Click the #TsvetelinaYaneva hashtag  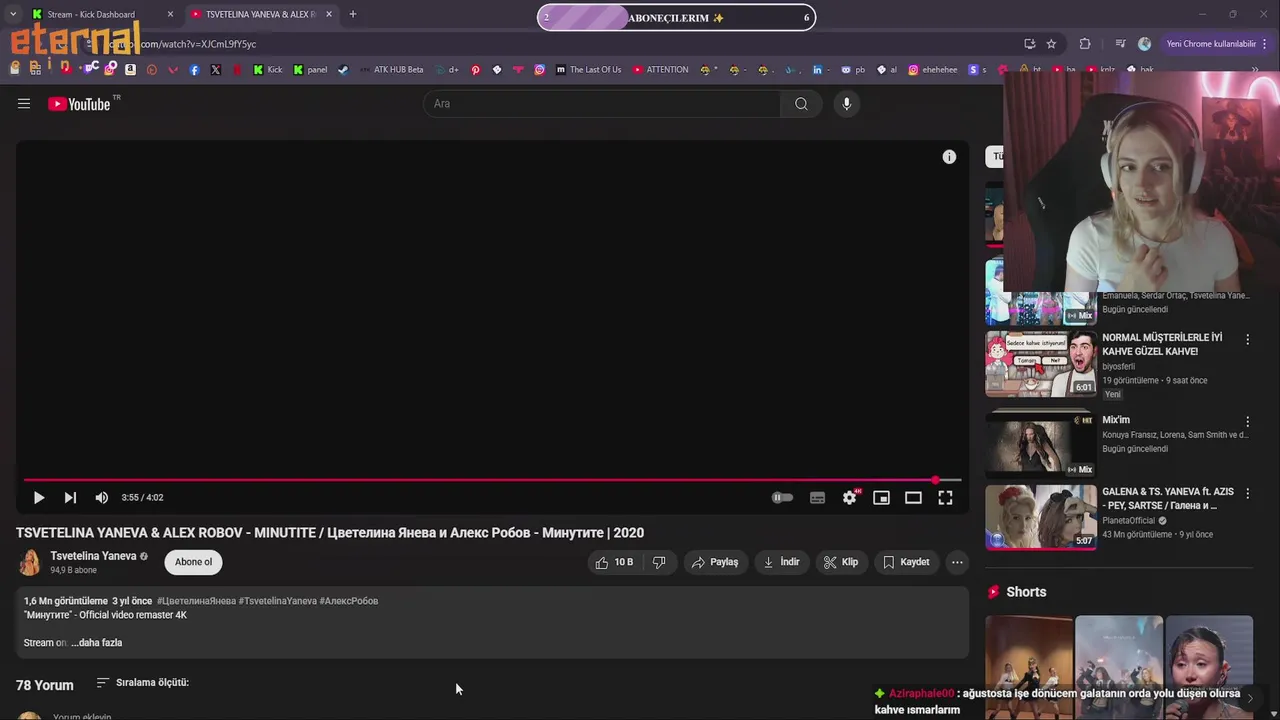277,601
